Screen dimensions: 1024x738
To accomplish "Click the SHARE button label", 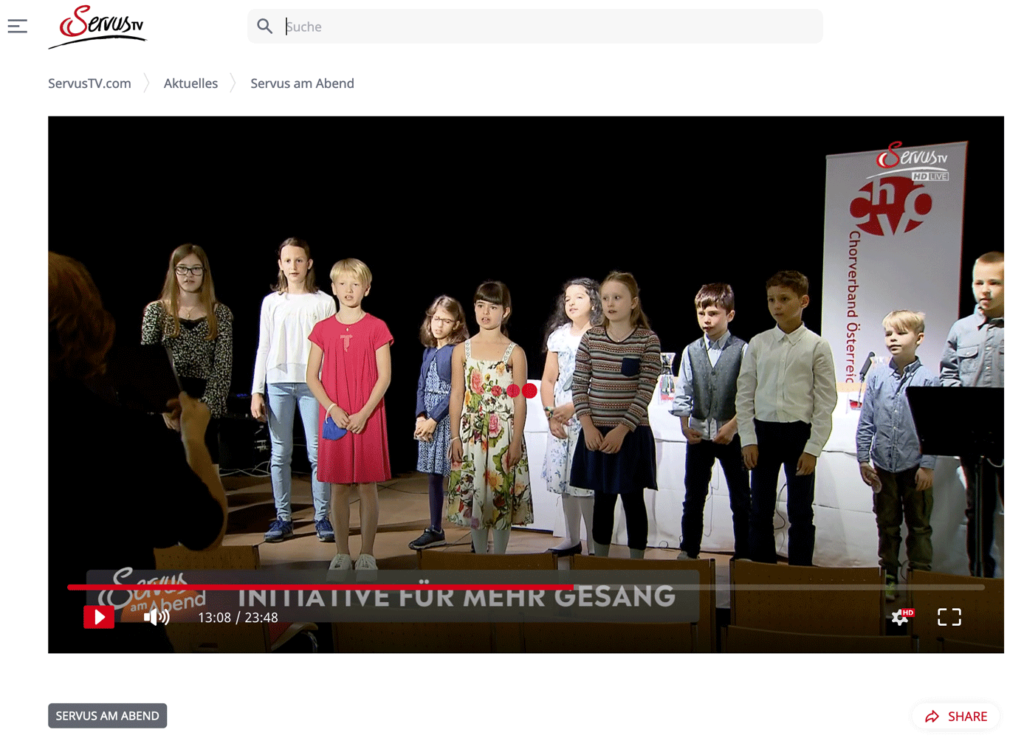I will tap(967, 716).
